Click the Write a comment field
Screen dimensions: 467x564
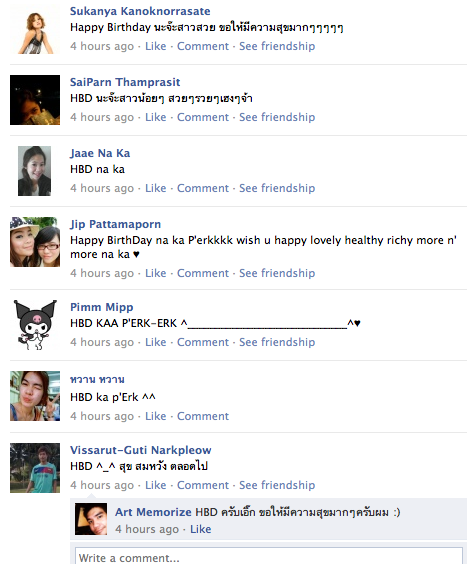click(269, 556)
